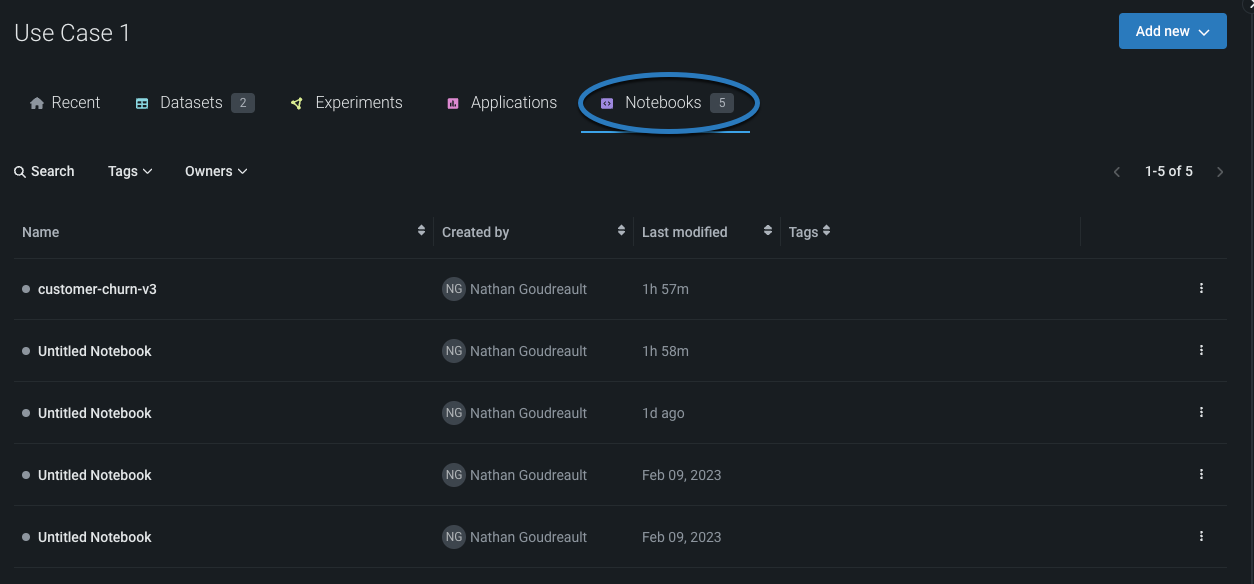The width and height of the screenshot is (1254, 584).
Task: Select the Notebooks tab
Action: (x=664, y=103)
